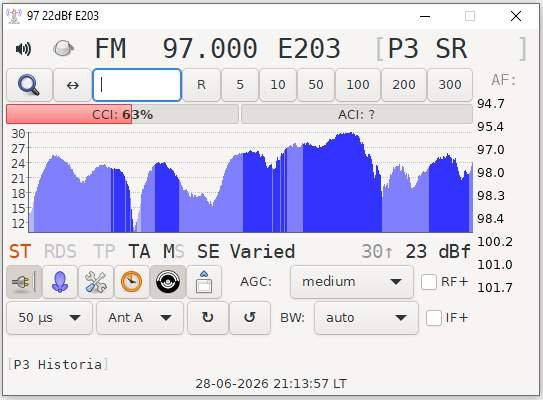Enable the RF+ checkbox
The width and height of the screenshot is (543, 400).
pyautogui.click(x=429, y=282)
